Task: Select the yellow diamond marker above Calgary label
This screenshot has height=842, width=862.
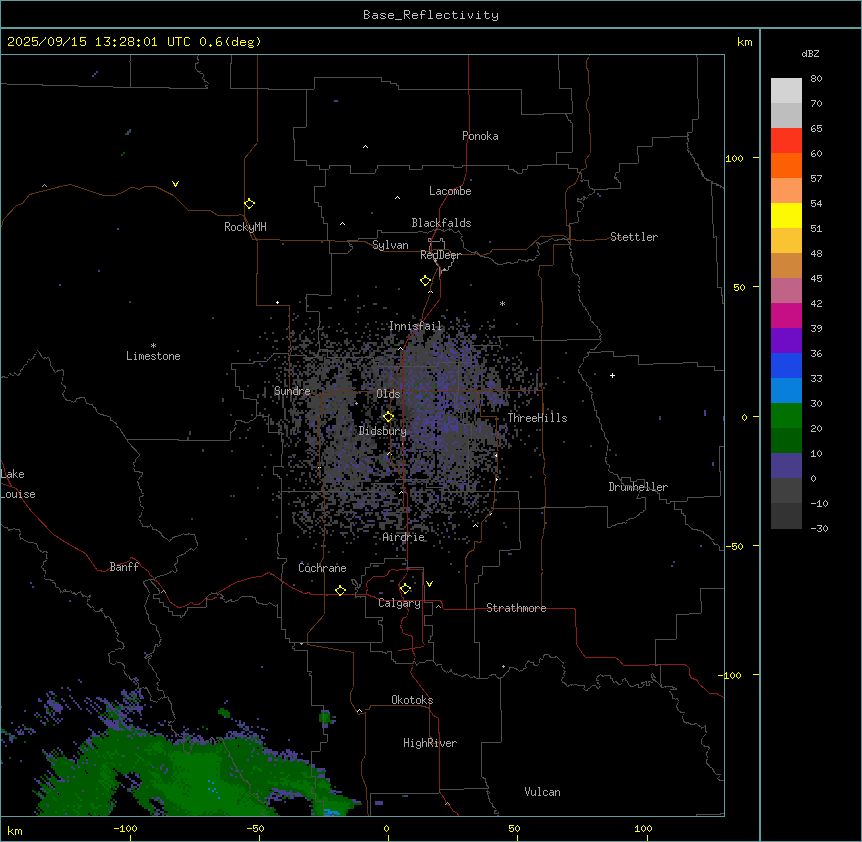Action: [405, 589]
